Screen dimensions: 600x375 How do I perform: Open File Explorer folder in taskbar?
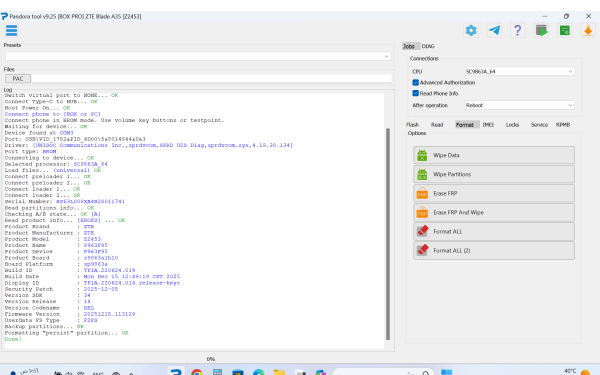[279, 372]
